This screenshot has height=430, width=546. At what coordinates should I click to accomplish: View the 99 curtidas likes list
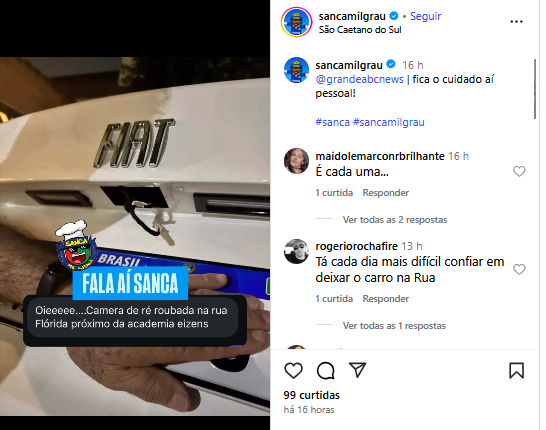coord(311,395)
